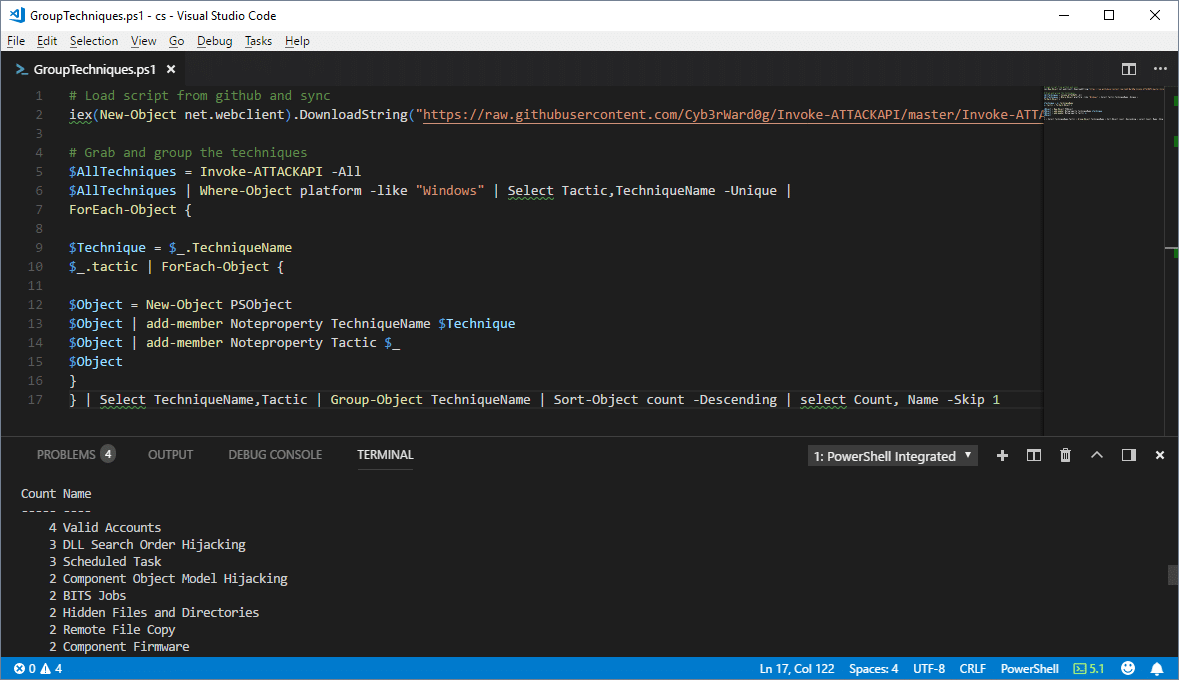Click Sort-Object on line 17
1179x680 pixels.
tap(596, 399)
